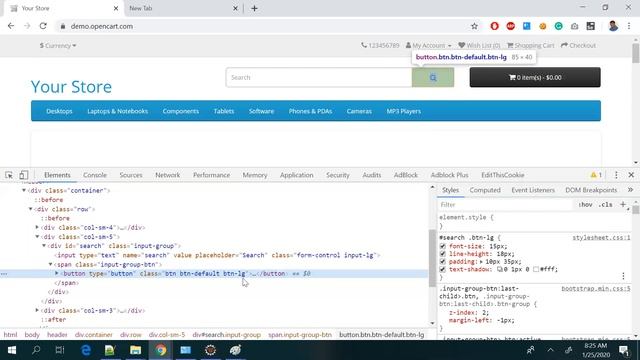Open the Wish List link
This screenshot has height=360, width=640.
click(x=479, y=45)
